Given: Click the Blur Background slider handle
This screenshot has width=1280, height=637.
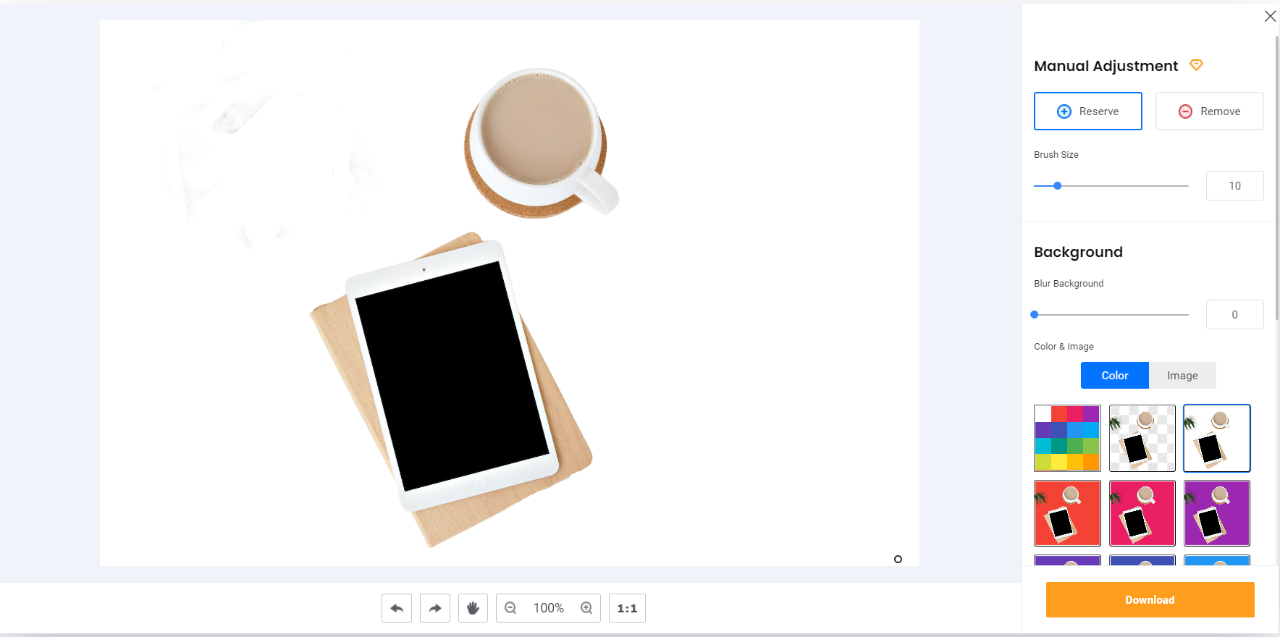Looking at the screenshot, I should click(x=1034, y=315).
